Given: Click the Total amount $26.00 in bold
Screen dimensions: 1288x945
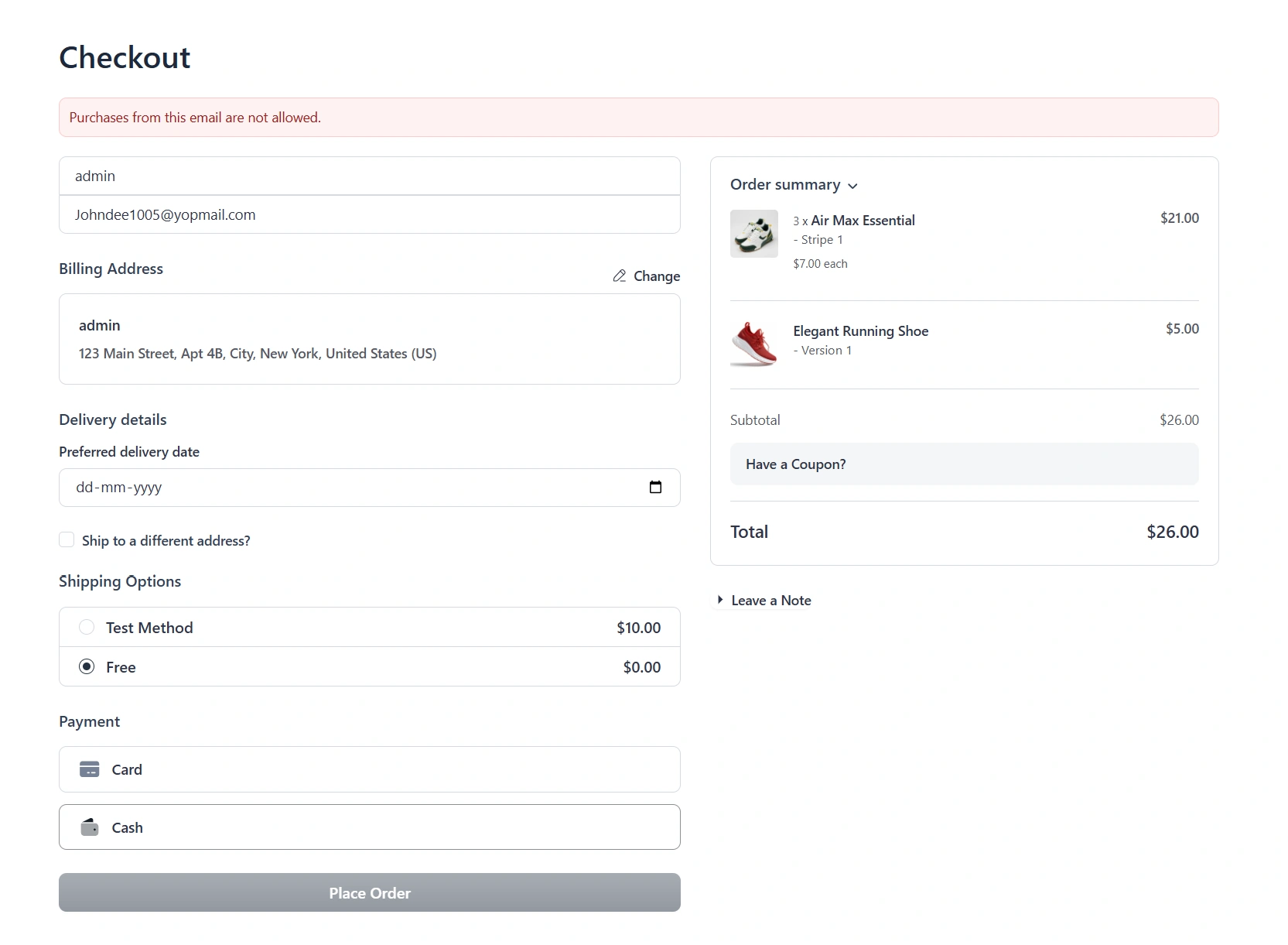Looking at the screenshot, I should [1173, 532].
